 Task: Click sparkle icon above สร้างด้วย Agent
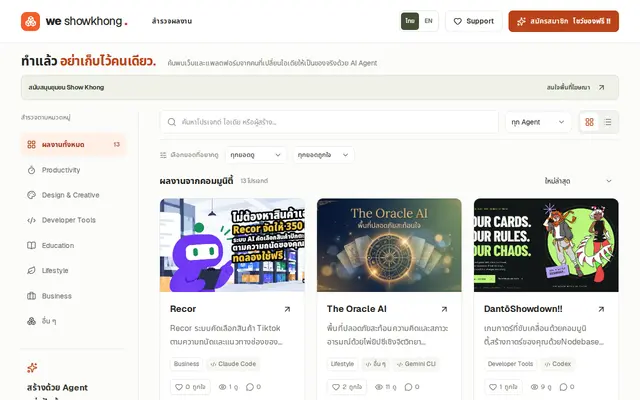(32, 368)
